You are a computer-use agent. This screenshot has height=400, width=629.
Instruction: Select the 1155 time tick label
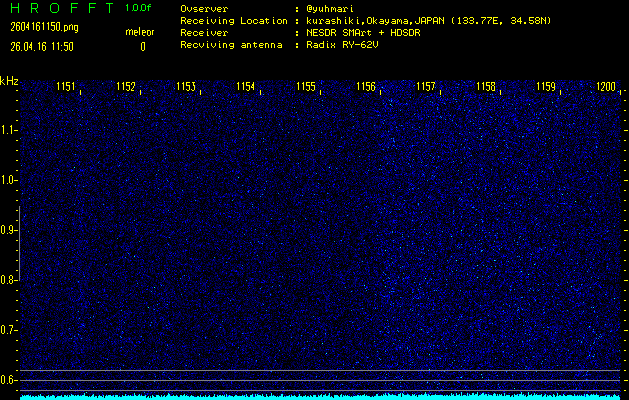305,87
